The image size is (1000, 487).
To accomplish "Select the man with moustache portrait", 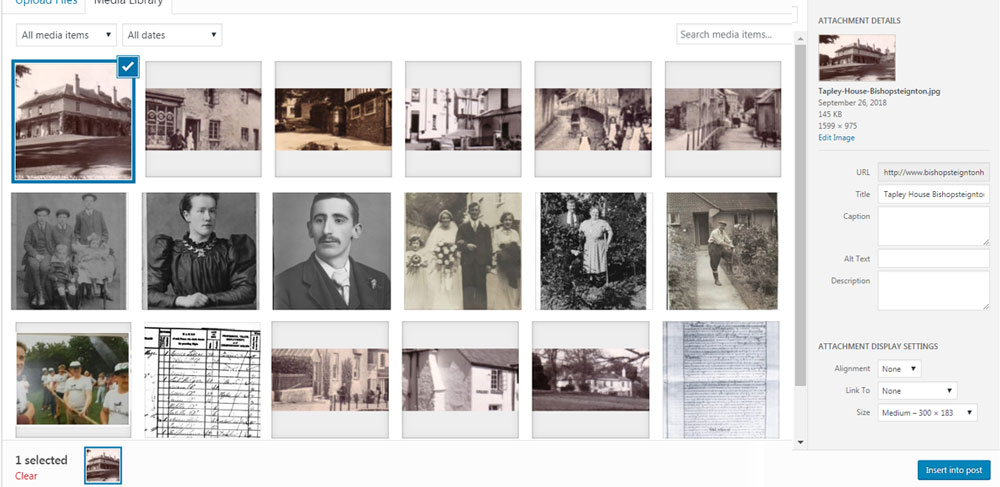I will click(x=332, y=251).
